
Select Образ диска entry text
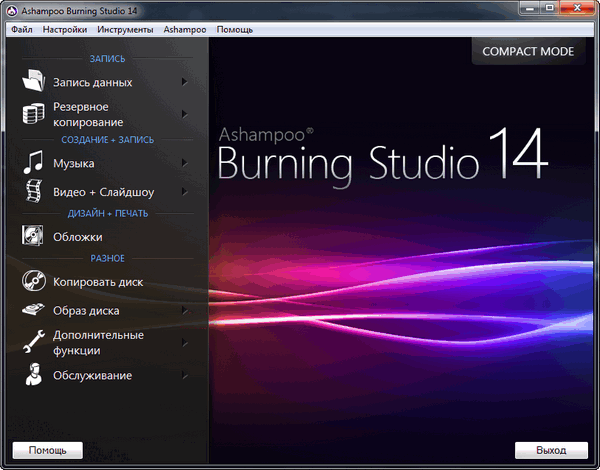(86, 311)
